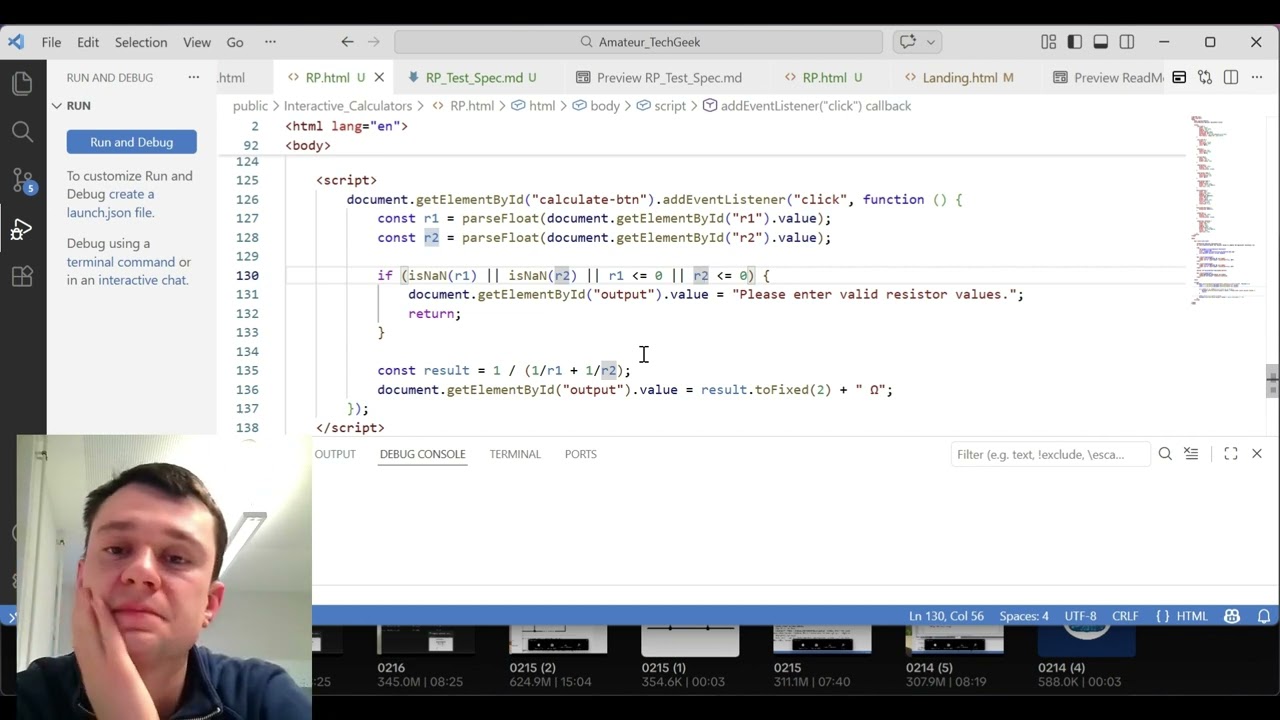Open the Extensions view icon
Image resolution: width=1280 pixels, height=720 pixels.
pyautogui.click(x=22, y=277)
